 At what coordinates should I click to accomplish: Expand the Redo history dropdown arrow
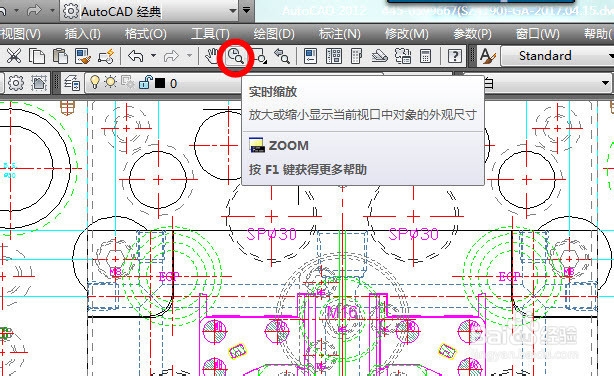click(189, 56)
